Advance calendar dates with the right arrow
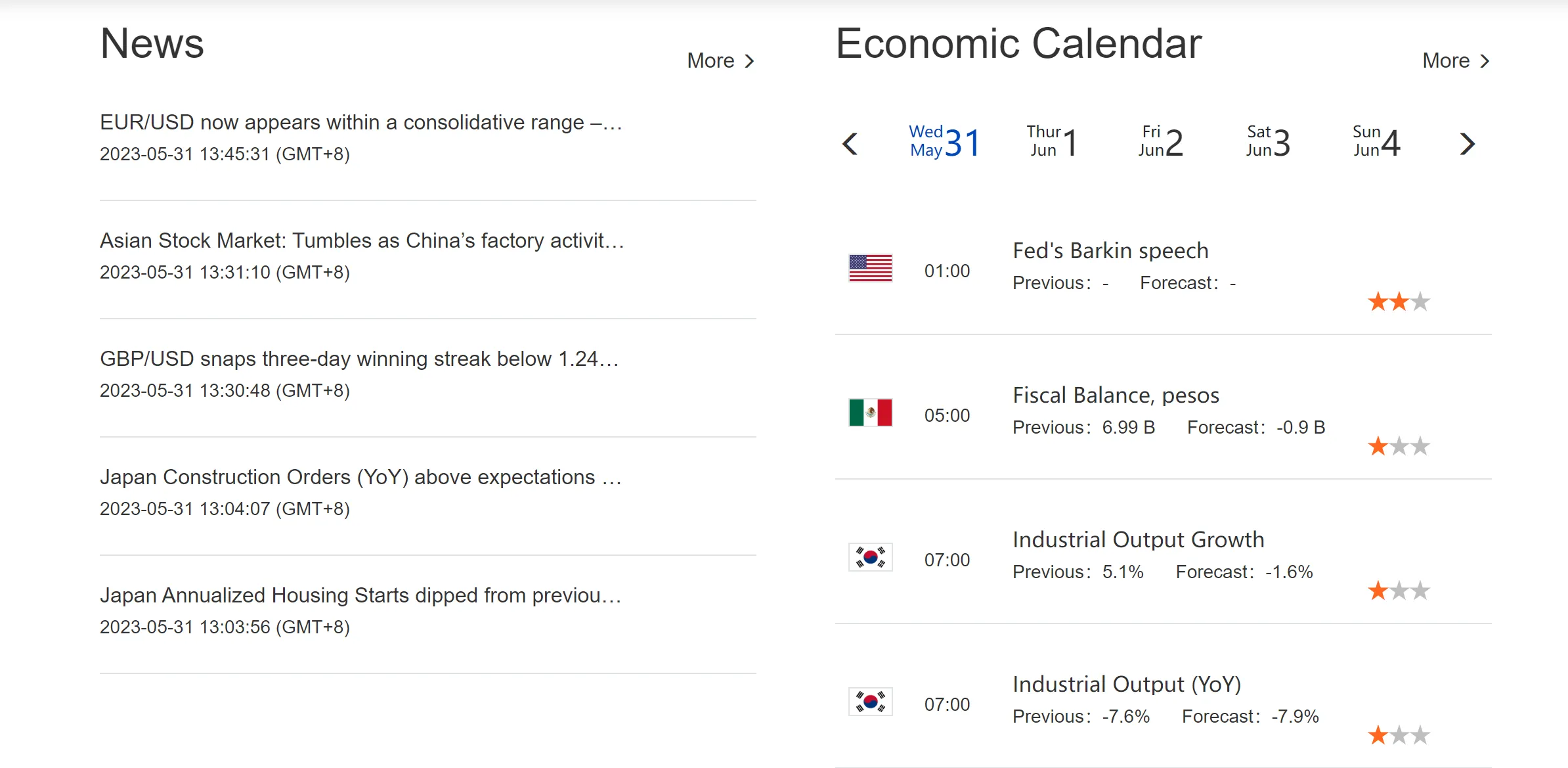Screen dimensions: 1568x768 [x=1468, y=143]
